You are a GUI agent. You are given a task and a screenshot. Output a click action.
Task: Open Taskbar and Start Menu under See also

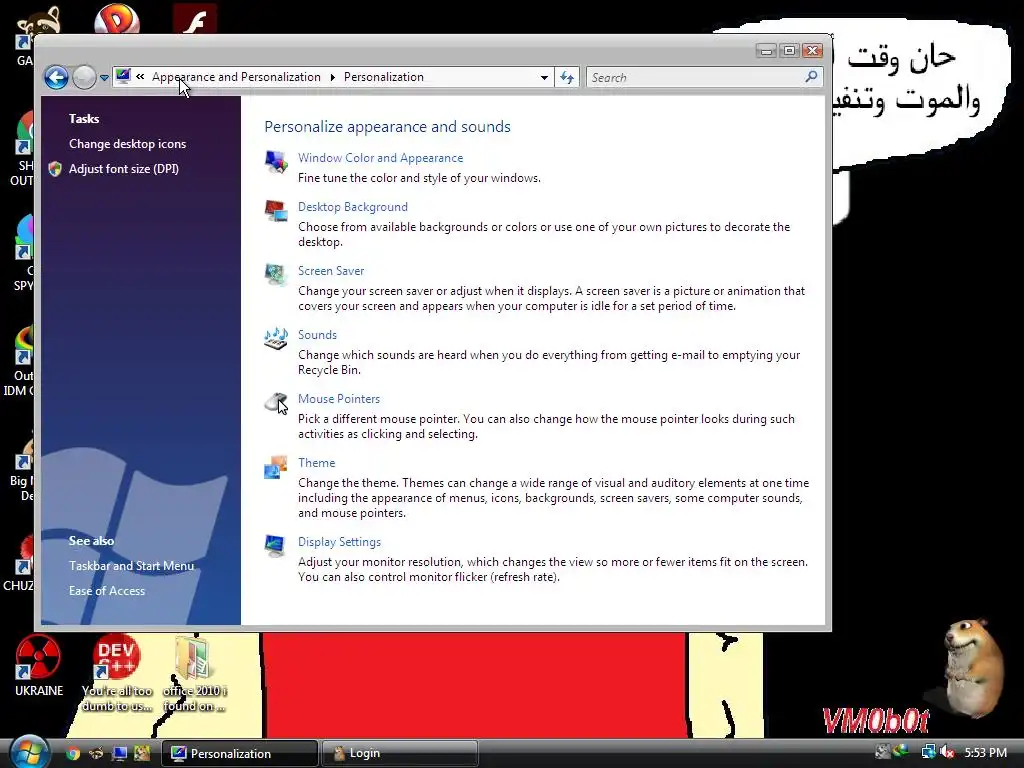[x=132, y=566]
